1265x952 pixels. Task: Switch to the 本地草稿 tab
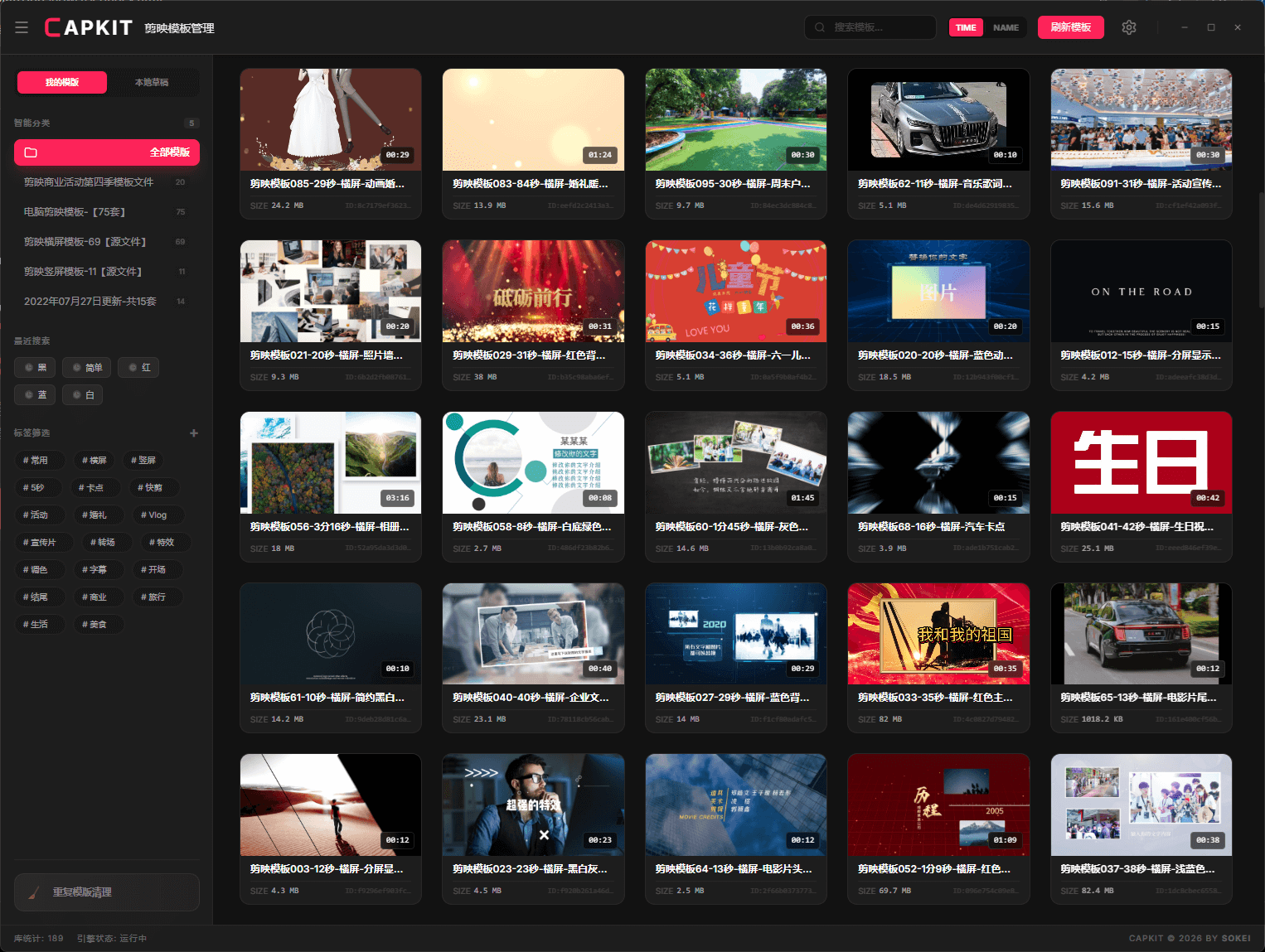tap(152, 82)
